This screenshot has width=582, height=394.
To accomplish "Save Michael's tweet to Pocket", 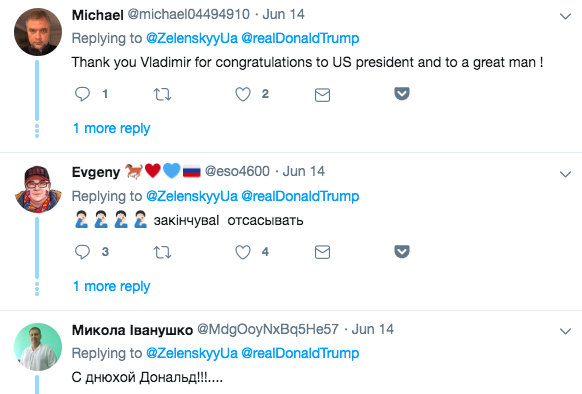I will click(402, 94).
